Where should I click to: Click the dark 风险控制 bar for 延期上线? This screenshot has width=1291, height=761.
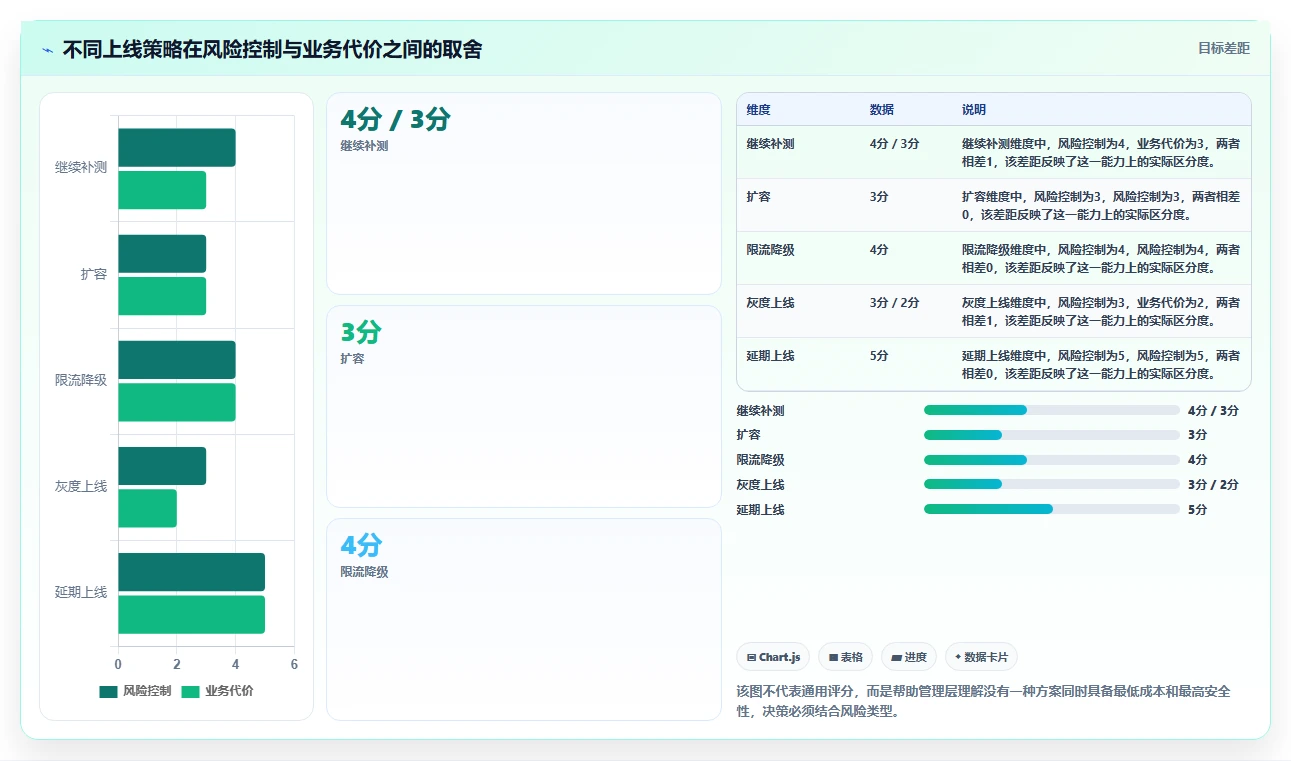pos(192,572)
